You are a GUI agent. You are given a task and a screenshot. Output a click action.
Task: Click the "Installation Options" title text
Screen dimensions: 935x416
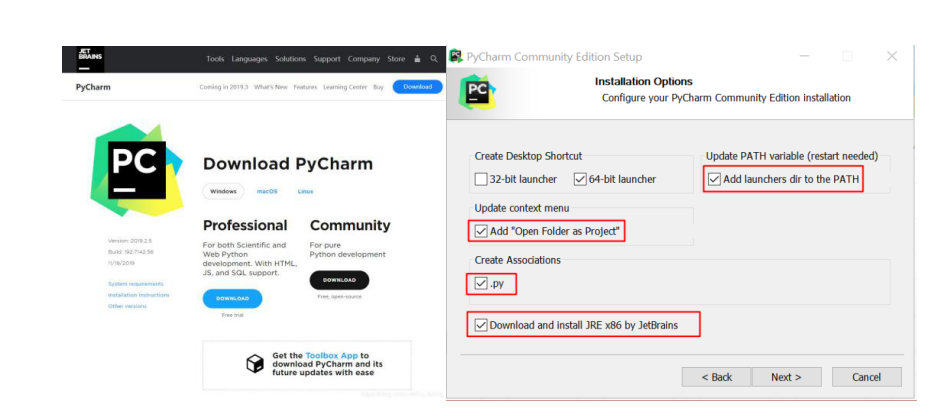click(644, 82)
